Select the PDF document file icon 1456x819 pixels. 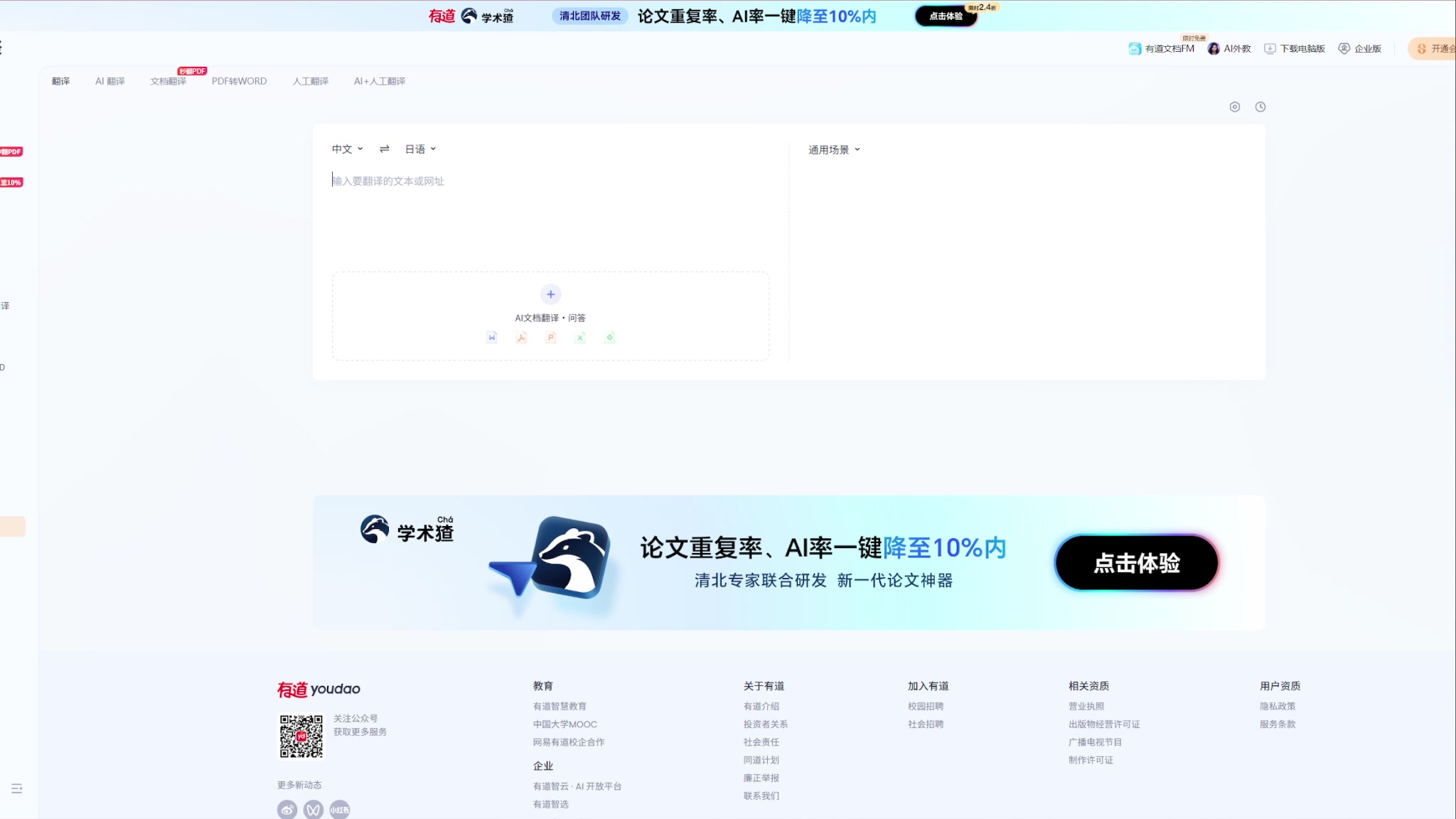pyautogui.click(x=521, y=337)
